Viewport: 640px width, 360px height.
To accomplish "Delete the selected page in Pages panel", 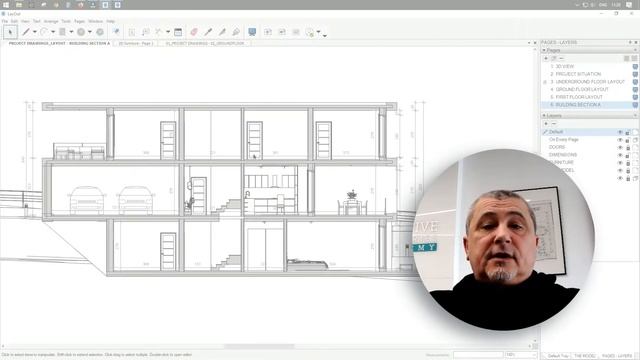I will (x=561, y=58).
